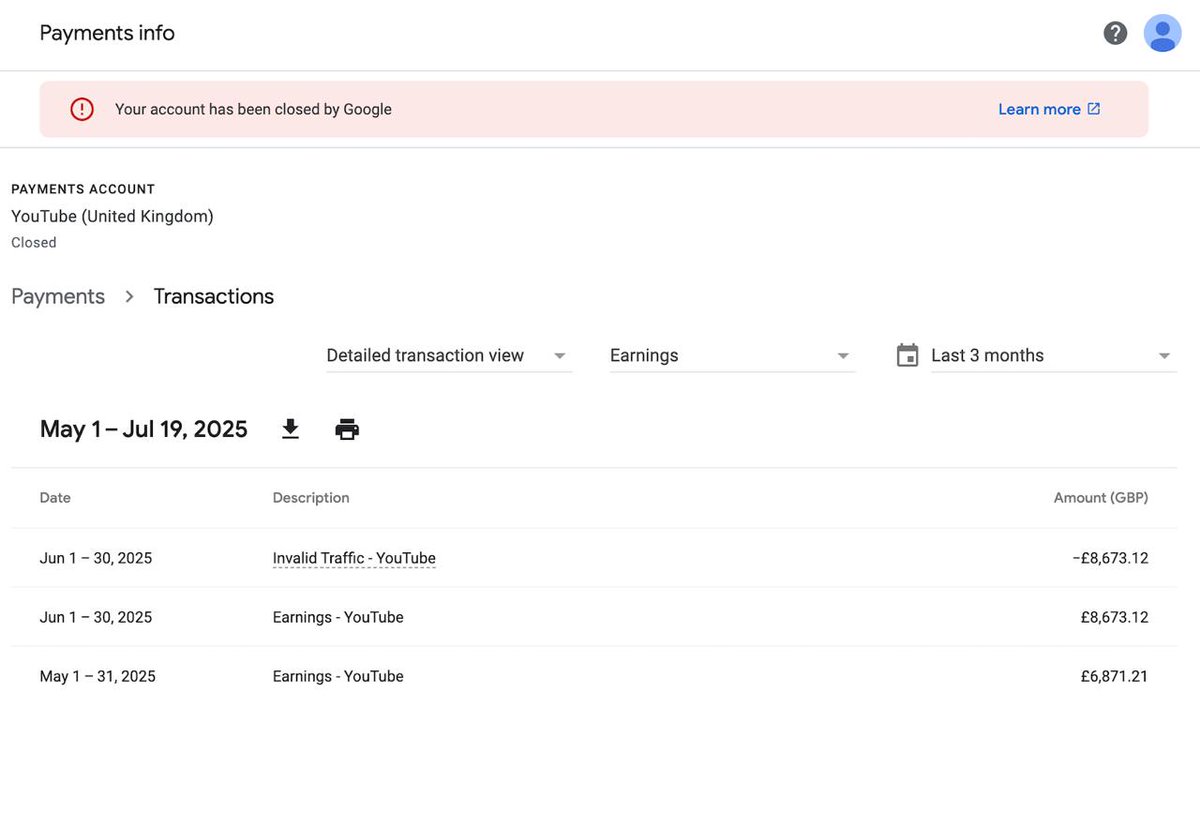Select the positive £8,673.12 earnings amount
This screenshot has height=829, width=1200.
pos(1114,617)
